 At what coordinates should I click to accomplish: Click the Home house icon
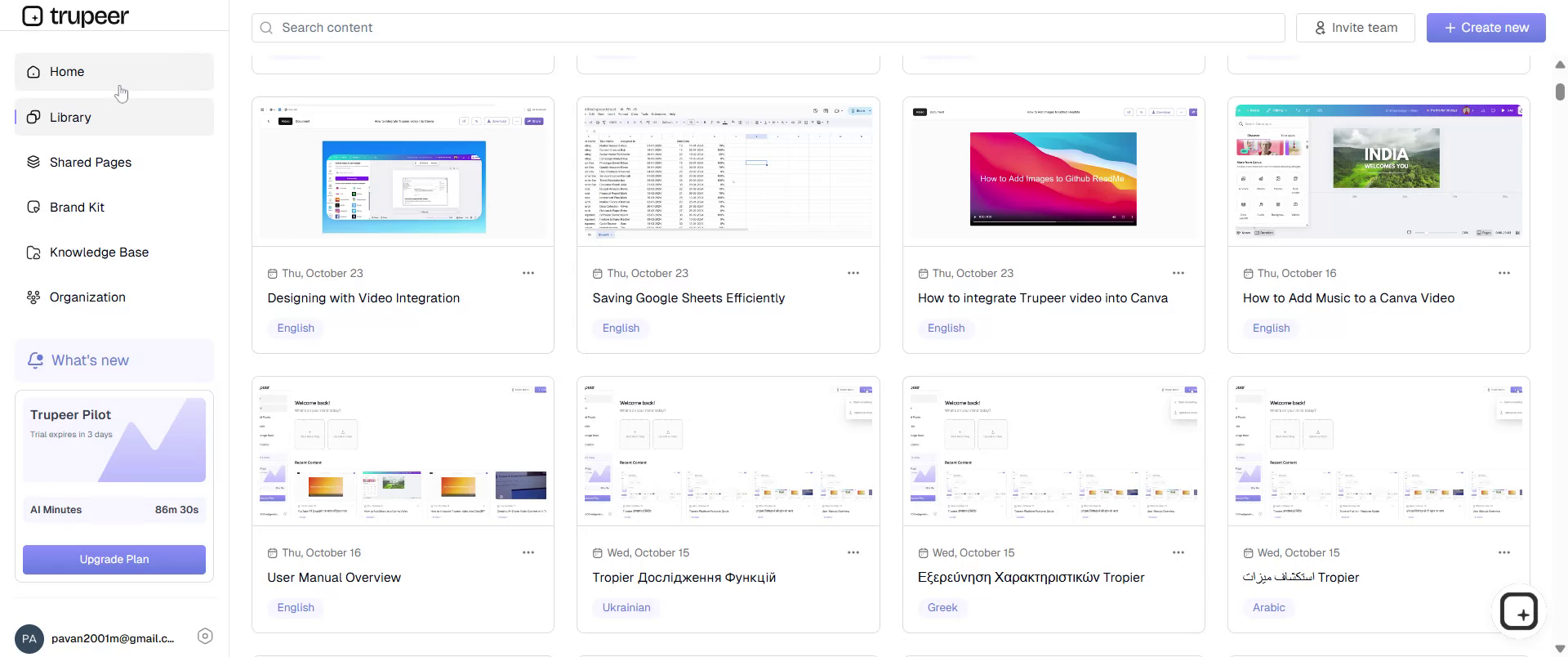point(33,72)
